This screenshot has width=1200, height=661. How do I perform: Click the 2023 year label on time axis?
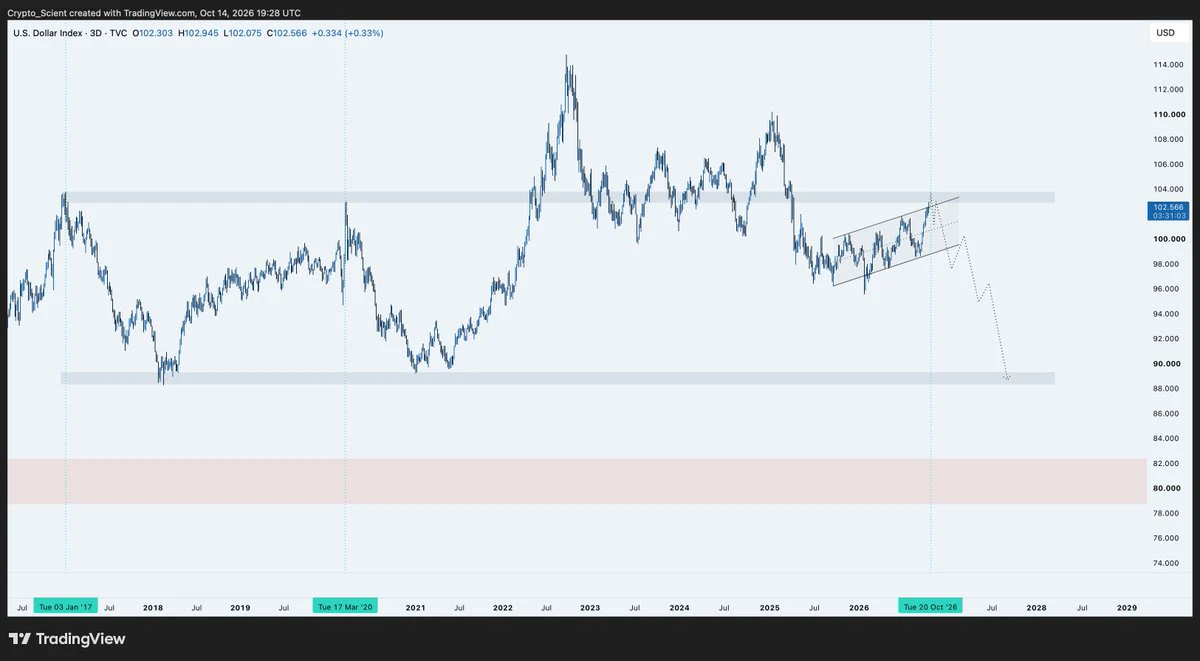click(590, 607)
